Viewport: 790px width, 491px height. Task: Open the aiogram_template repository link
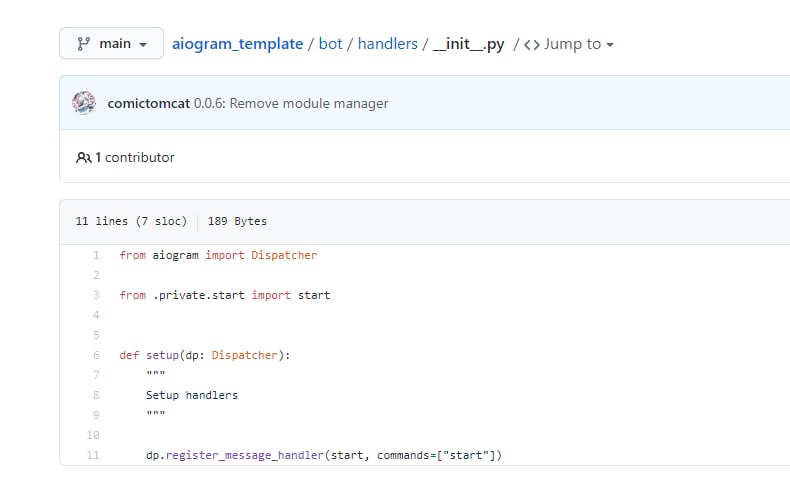pos(239,44)
